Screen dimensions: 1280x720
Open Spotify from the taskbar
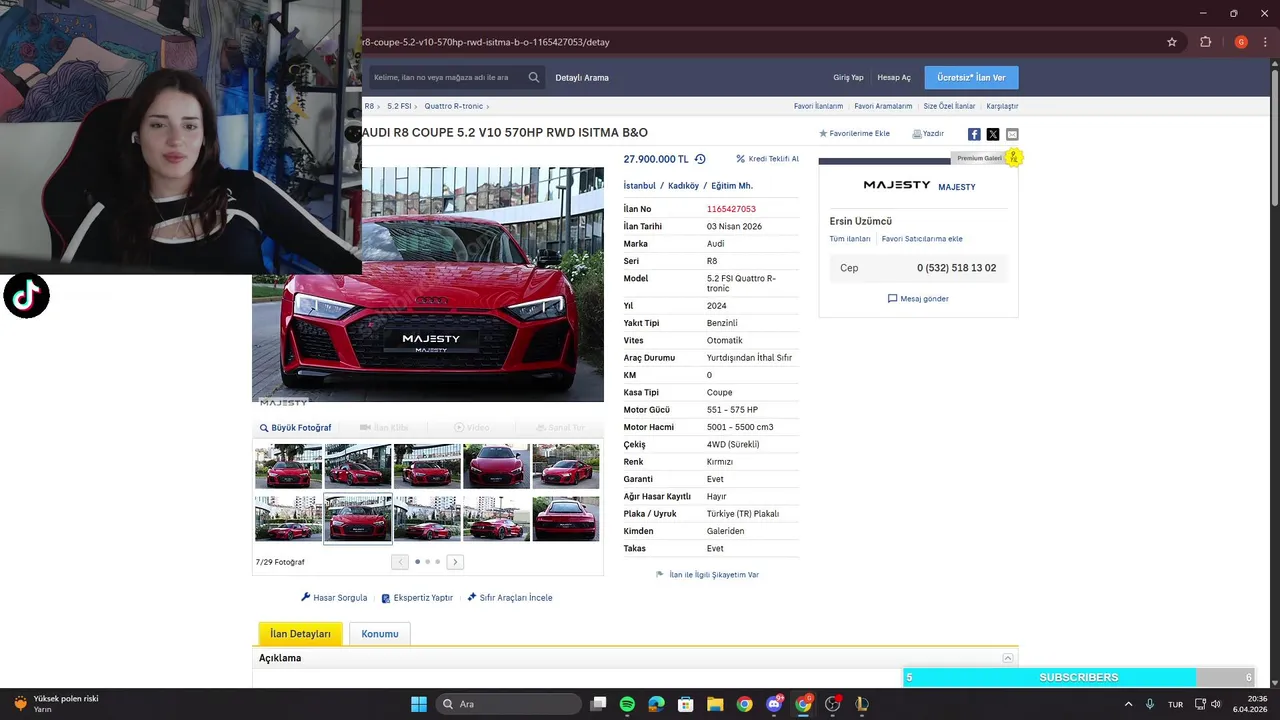627,704
